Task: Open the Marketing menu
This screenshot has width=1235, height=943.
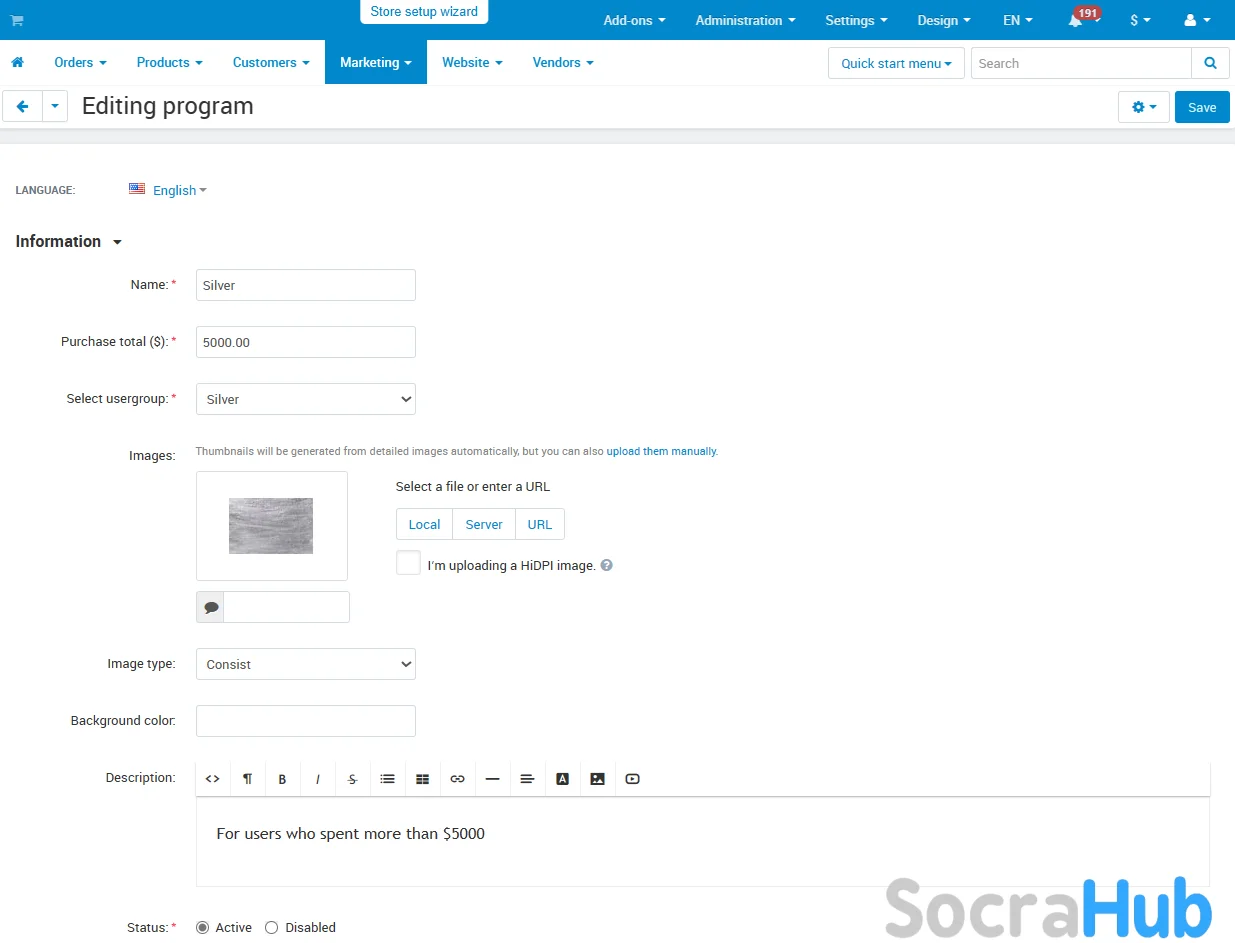Action: (x=375, y=62)
